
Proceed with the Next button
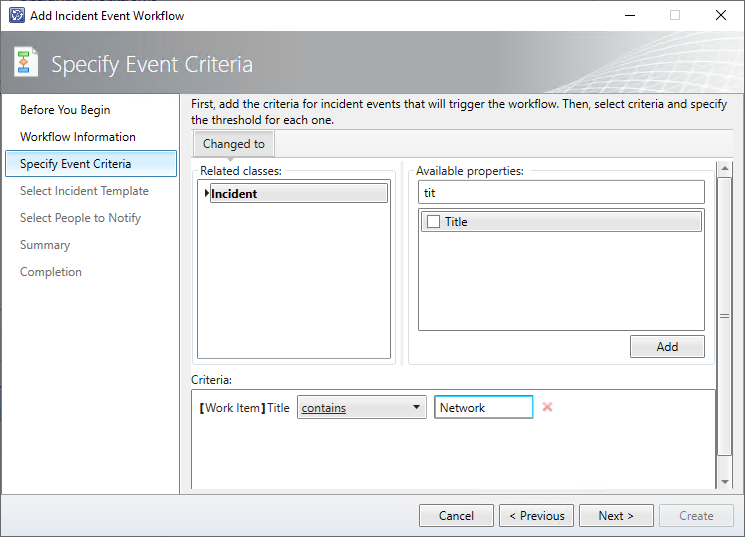(616, 516)
